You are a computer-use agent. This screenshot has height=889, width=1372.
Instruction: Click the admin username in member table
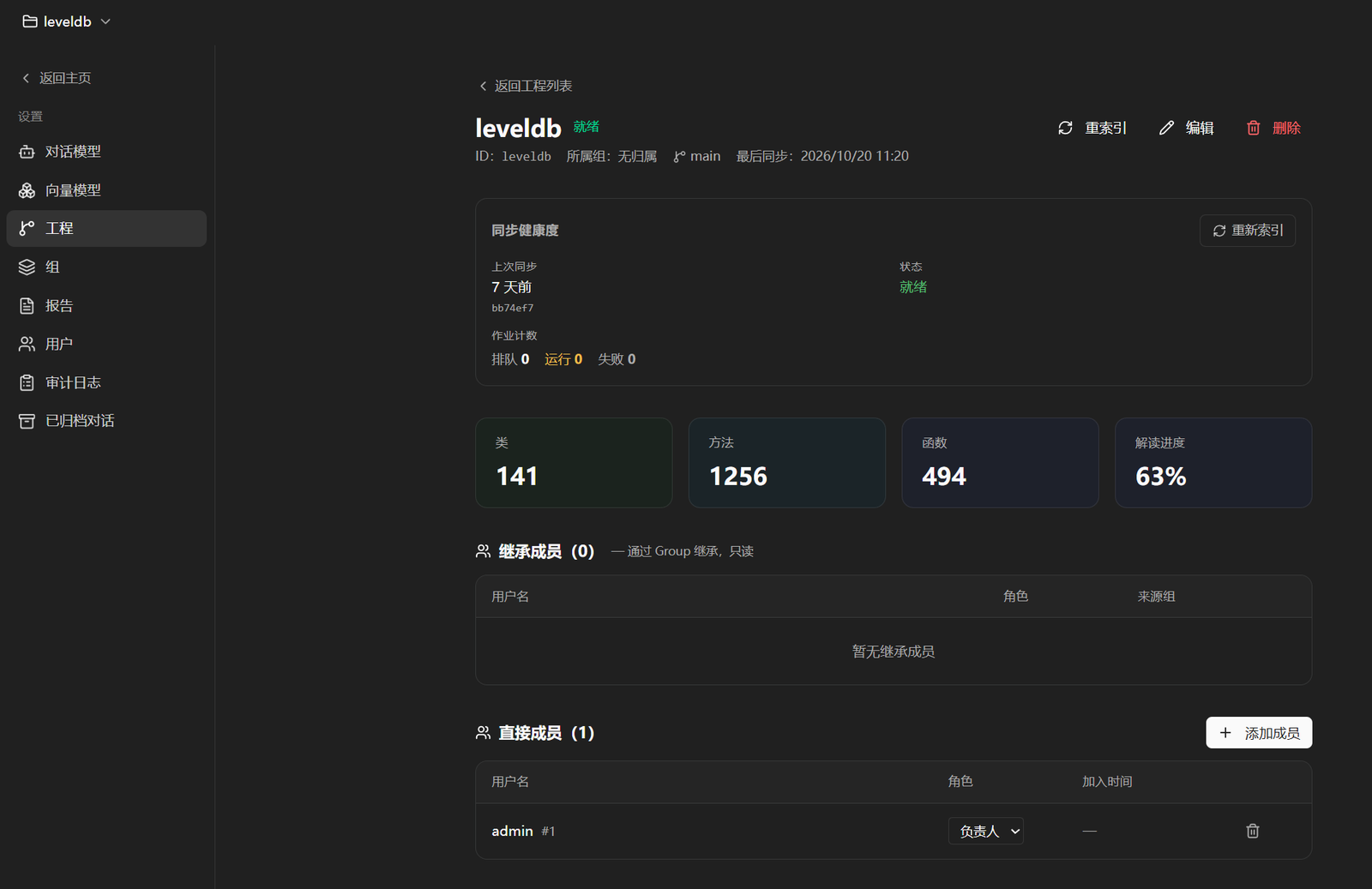click(512, 831)
